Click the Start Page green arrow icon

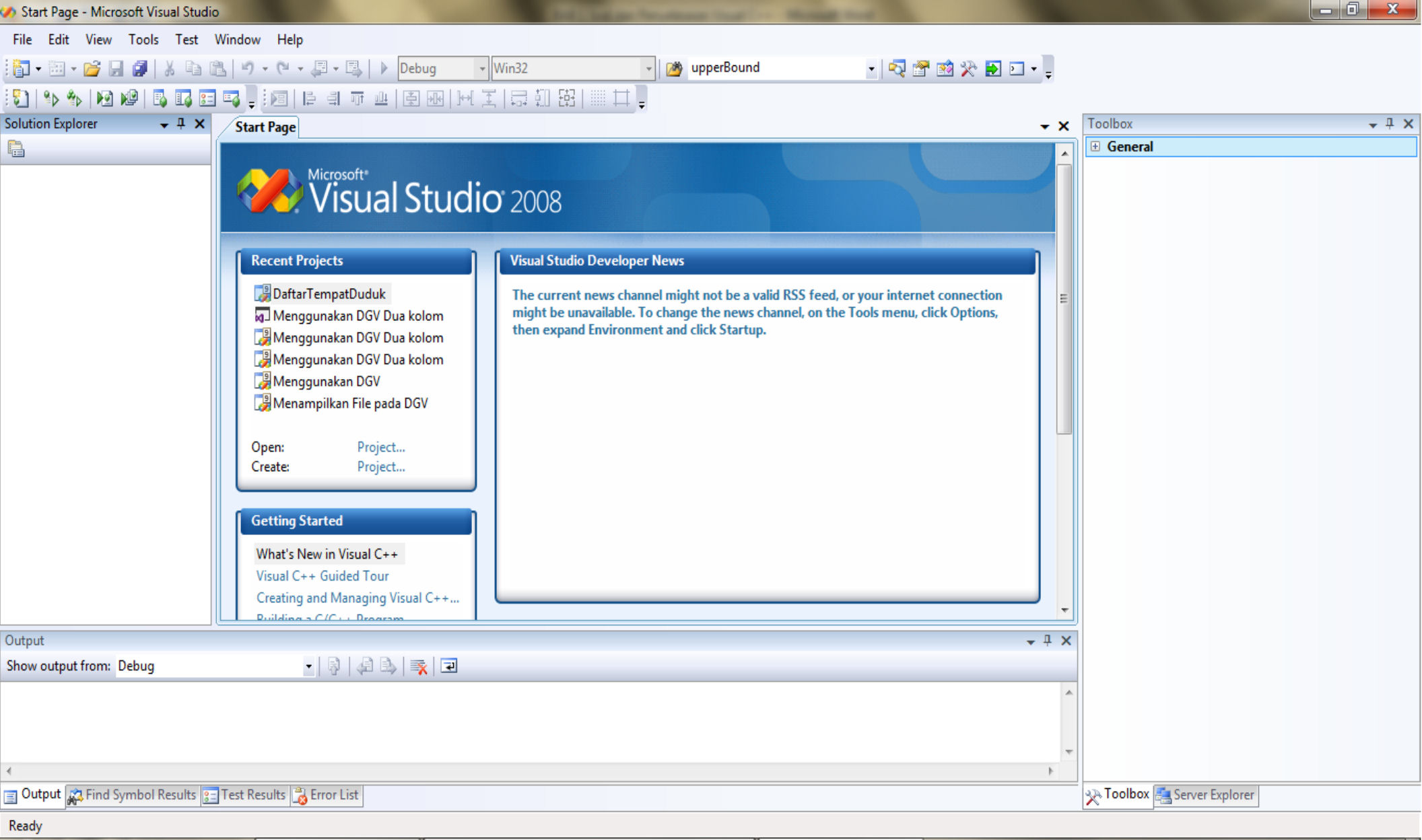993,69
